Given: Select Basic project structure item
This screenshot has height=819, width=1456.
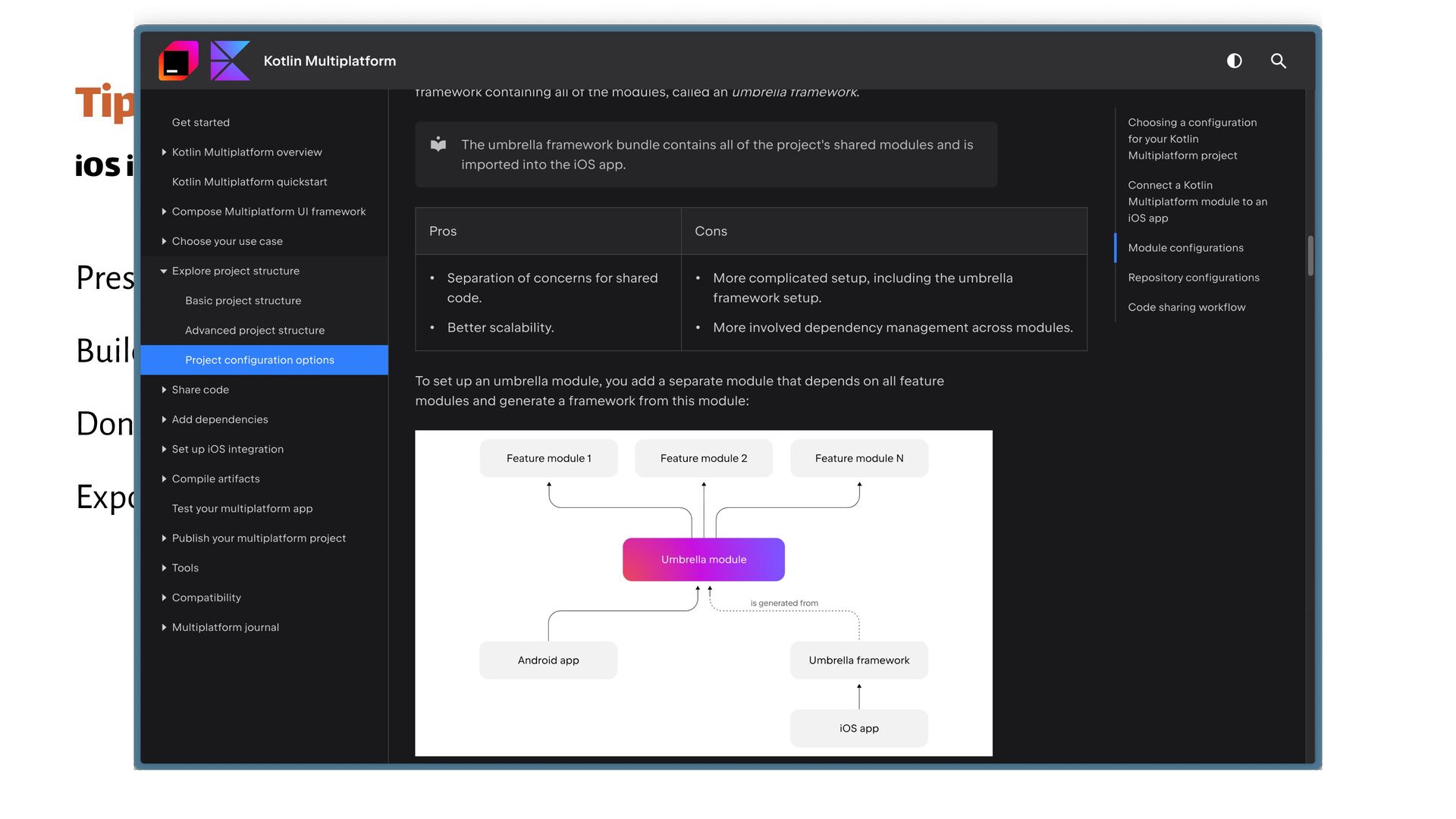Looking at the screenshot, I should [x=243, y=301].
